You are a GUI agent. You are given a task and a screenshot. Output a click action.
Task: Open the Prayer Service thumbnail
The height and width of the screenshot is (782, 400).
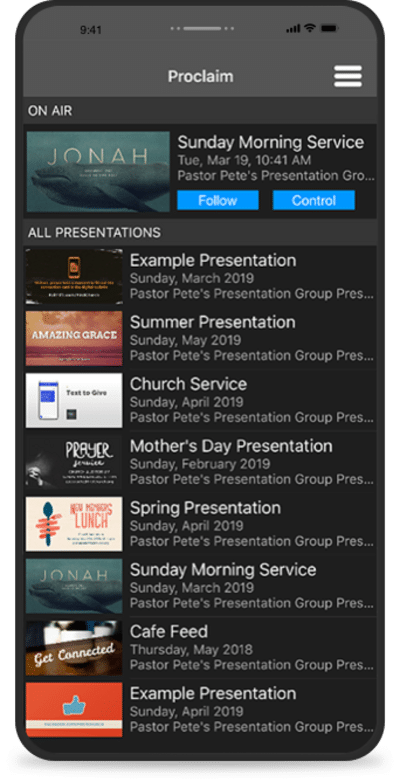(74, 462)
